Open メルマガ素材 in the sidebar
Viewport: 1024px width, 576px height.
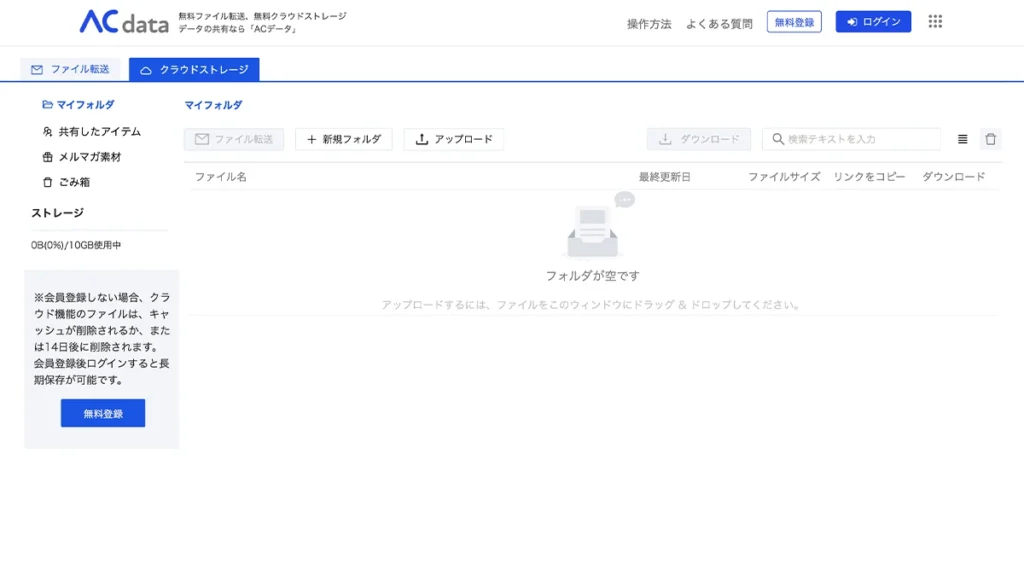tap(82, 157)
